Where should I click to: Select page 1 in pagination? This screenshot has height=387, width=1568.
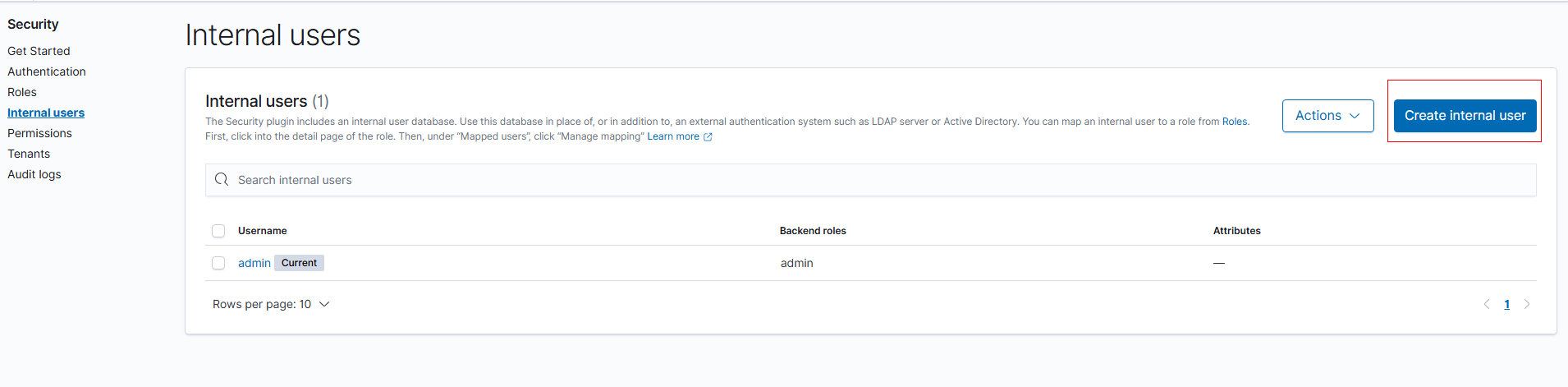pyautogui.click(x=1506, y=304)
